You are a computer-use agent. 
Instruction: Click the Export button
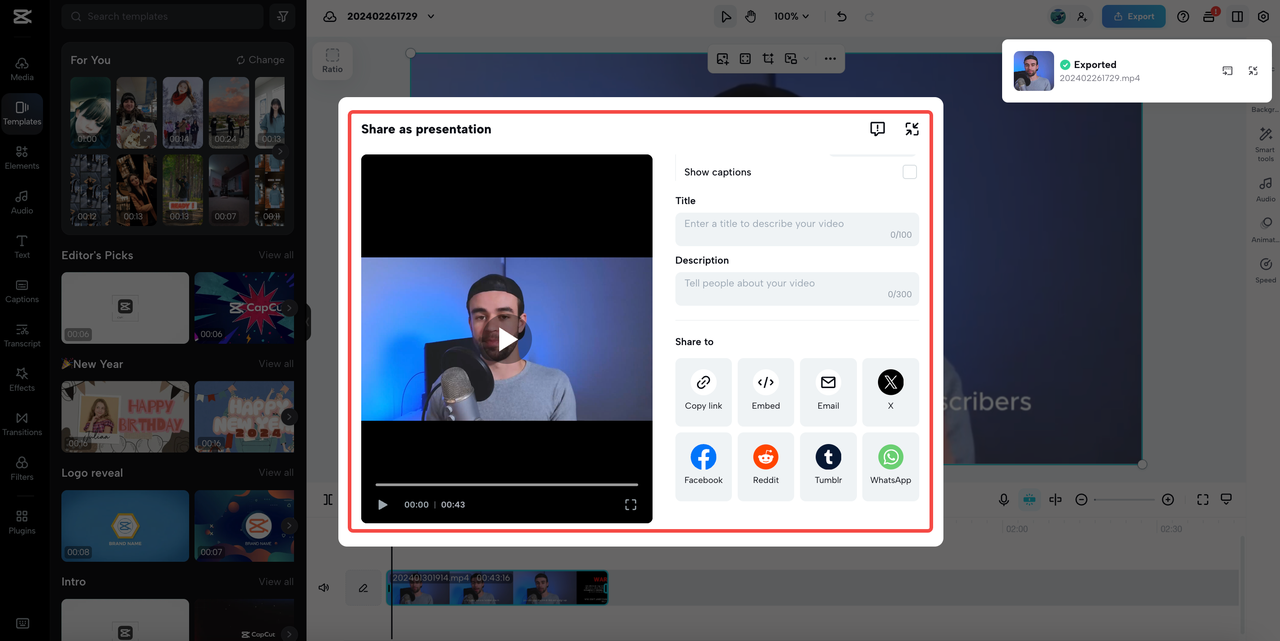[x=1133, y=16]
